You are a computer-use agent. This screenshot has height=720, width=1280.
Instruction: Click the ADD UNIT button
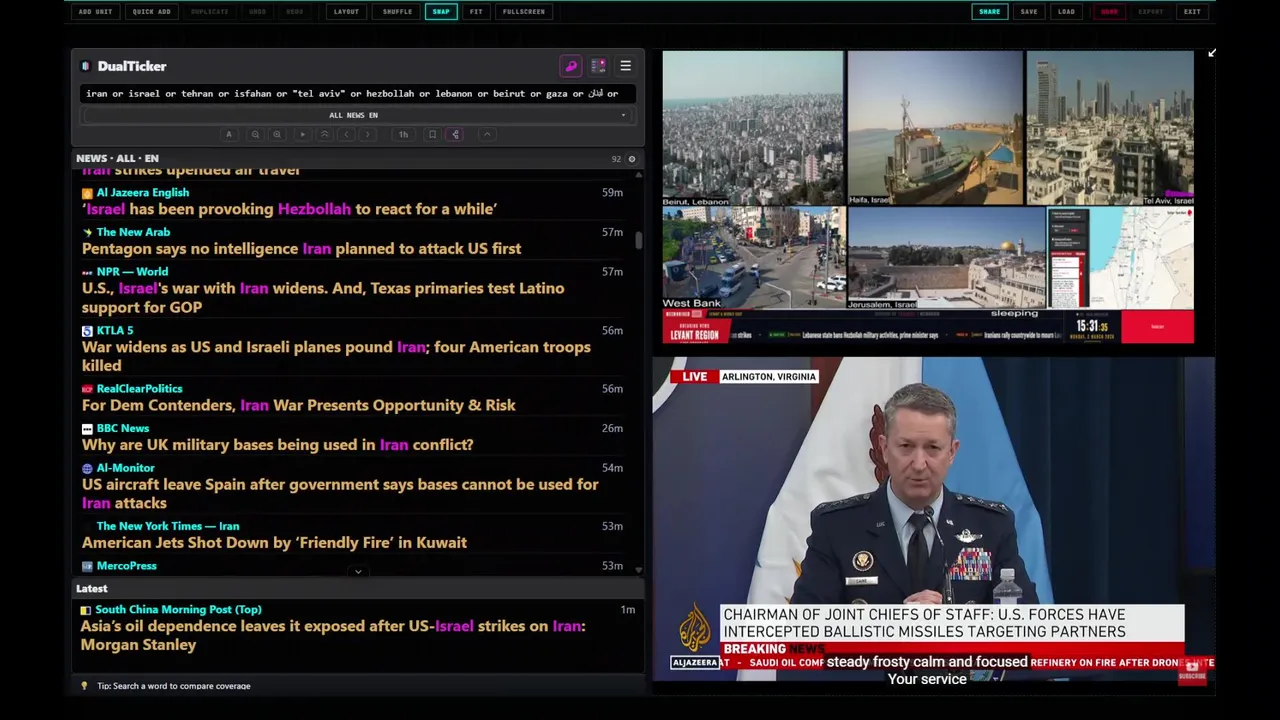[x=96, y=12]
